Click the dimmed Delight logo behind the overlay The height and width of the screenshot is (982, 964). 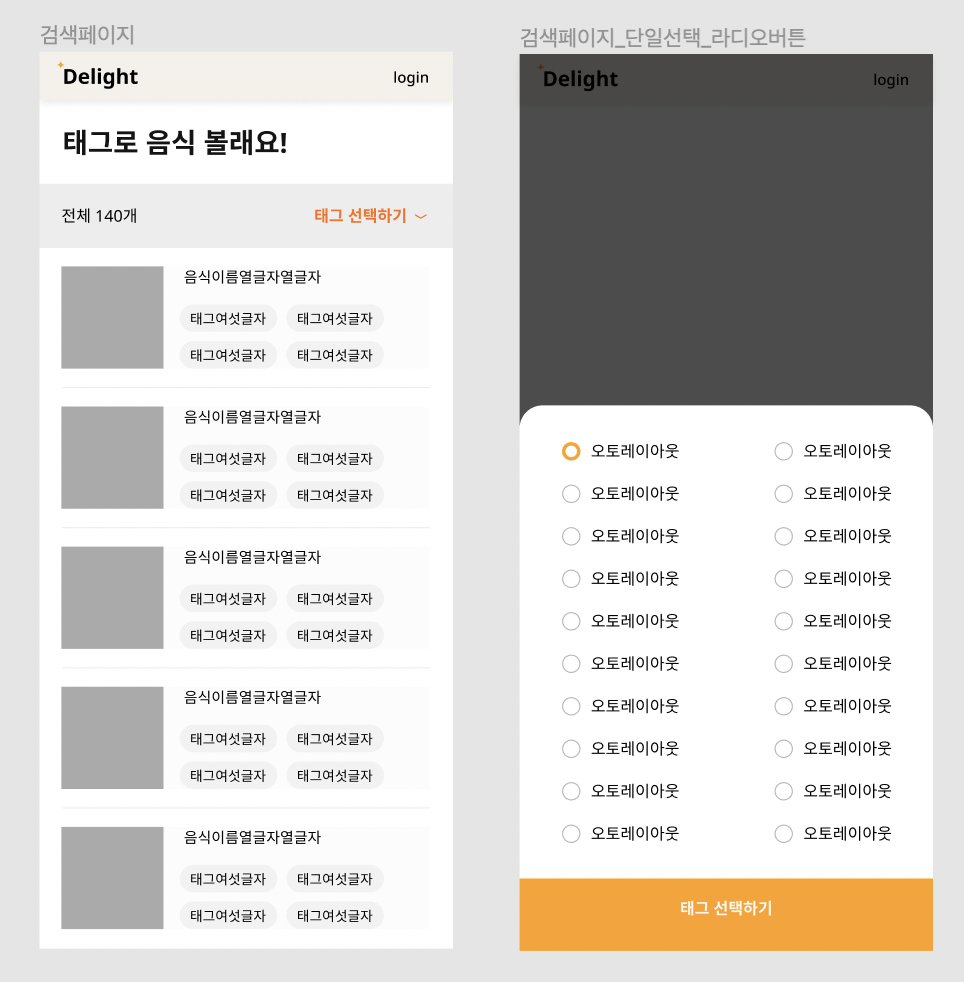579,79
